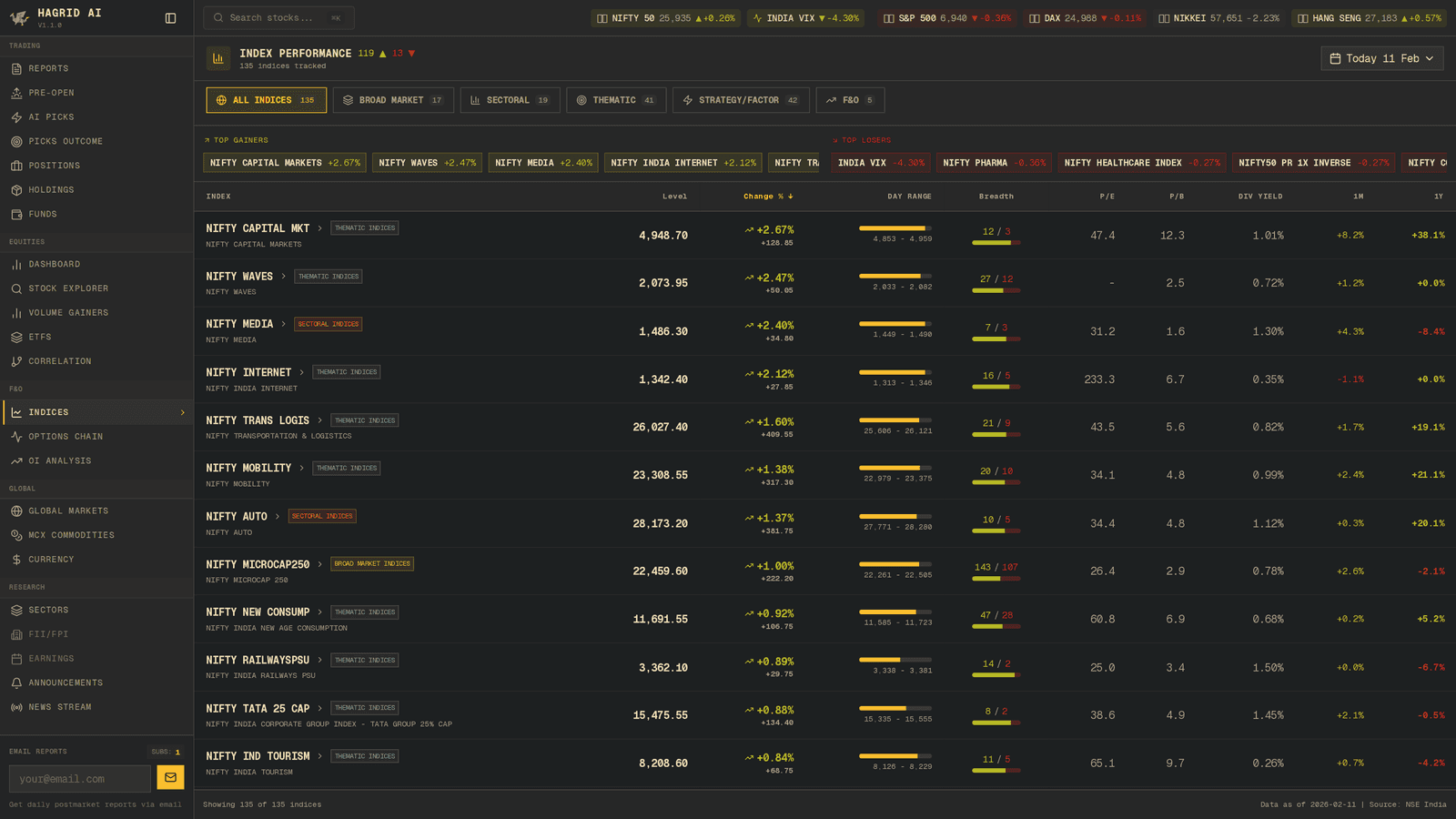The height and width of the screenshot is (819, 1456).
Task: Switch to the Strategy/Factor tab
Action: coord(741,100)
